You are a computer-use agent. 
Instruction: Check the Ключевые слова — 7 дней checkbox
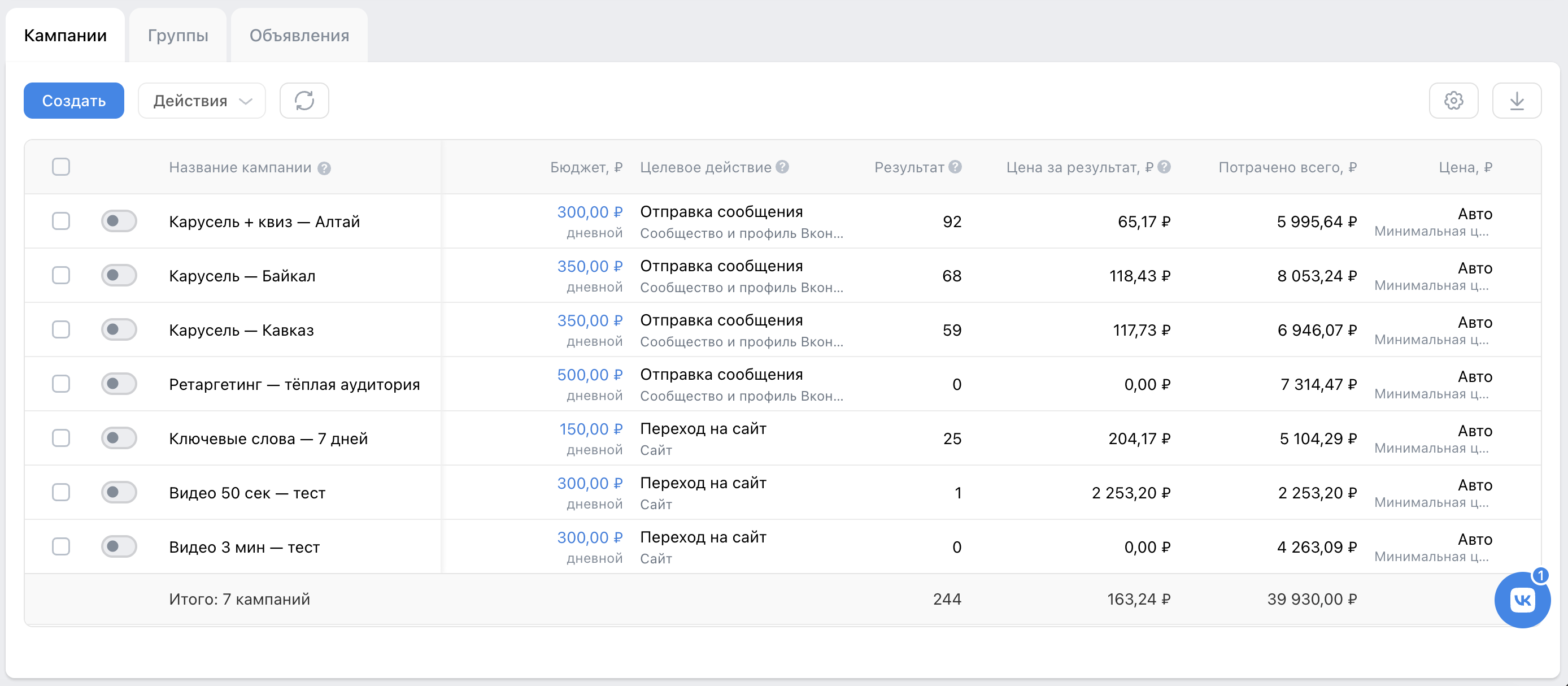(x=61, y=438)
